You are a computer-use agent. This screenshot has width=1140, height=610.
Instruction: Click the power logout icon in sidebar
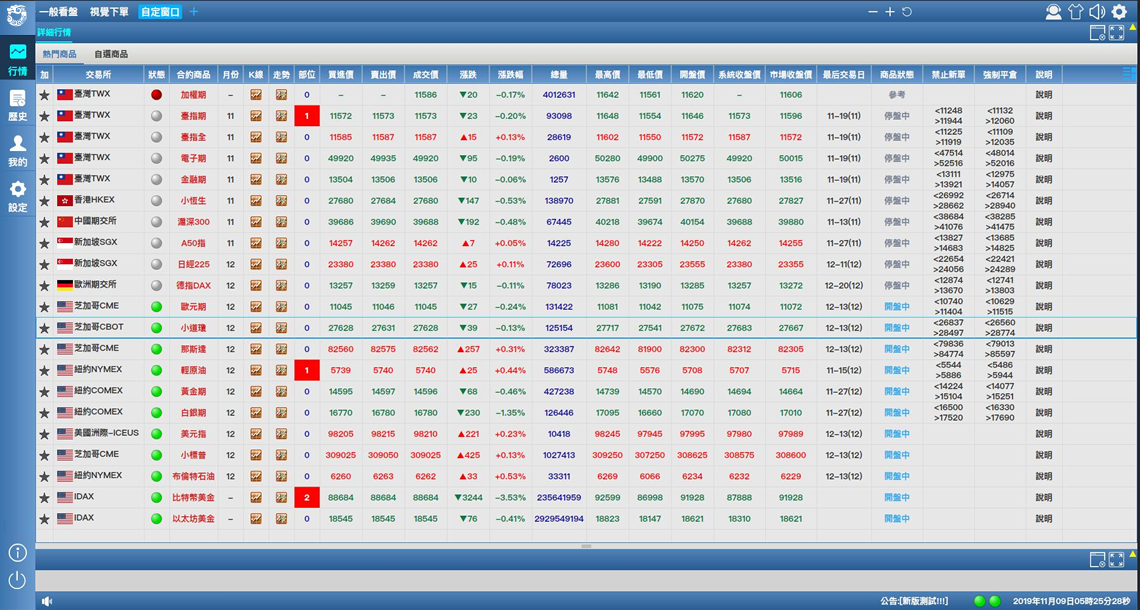17,579
